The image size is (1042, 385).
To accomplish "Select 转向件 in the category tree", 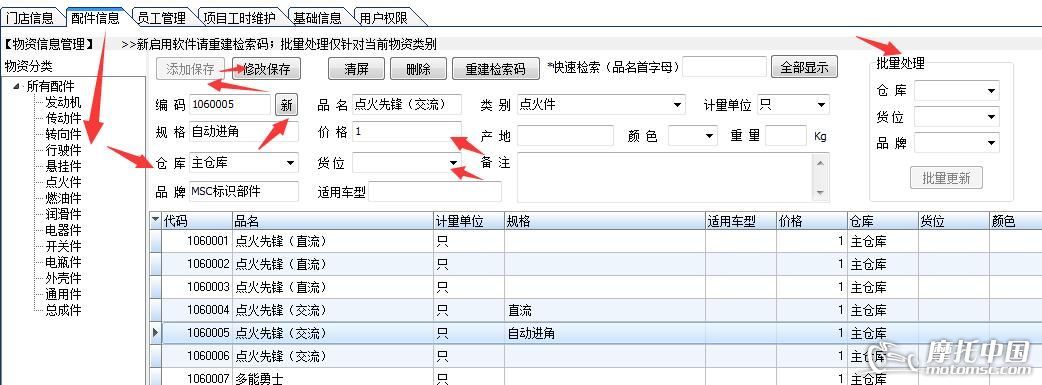I will 63,134.
